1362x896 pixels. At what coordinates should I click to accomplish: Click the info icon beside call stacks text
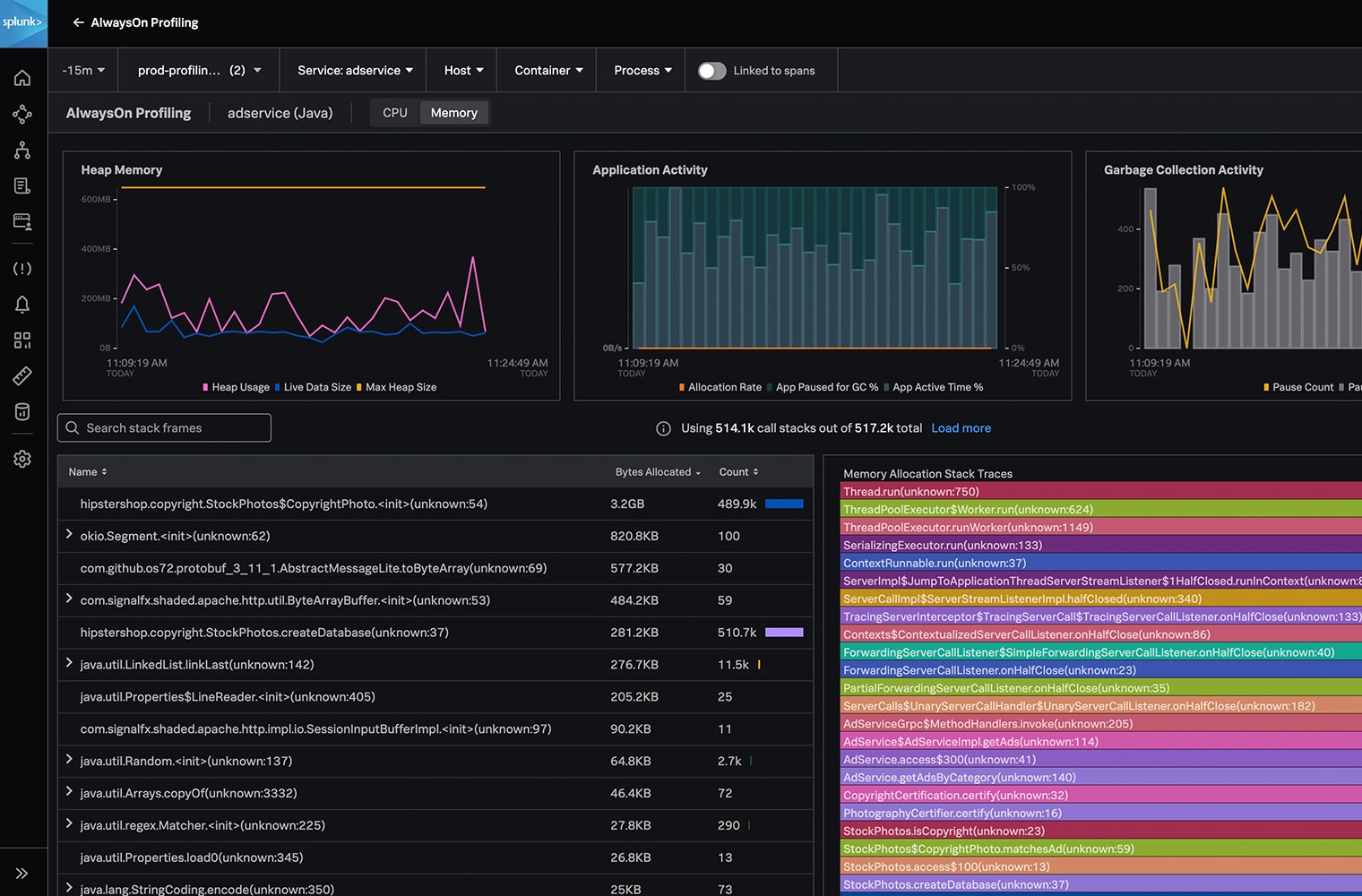click(663, 428)
